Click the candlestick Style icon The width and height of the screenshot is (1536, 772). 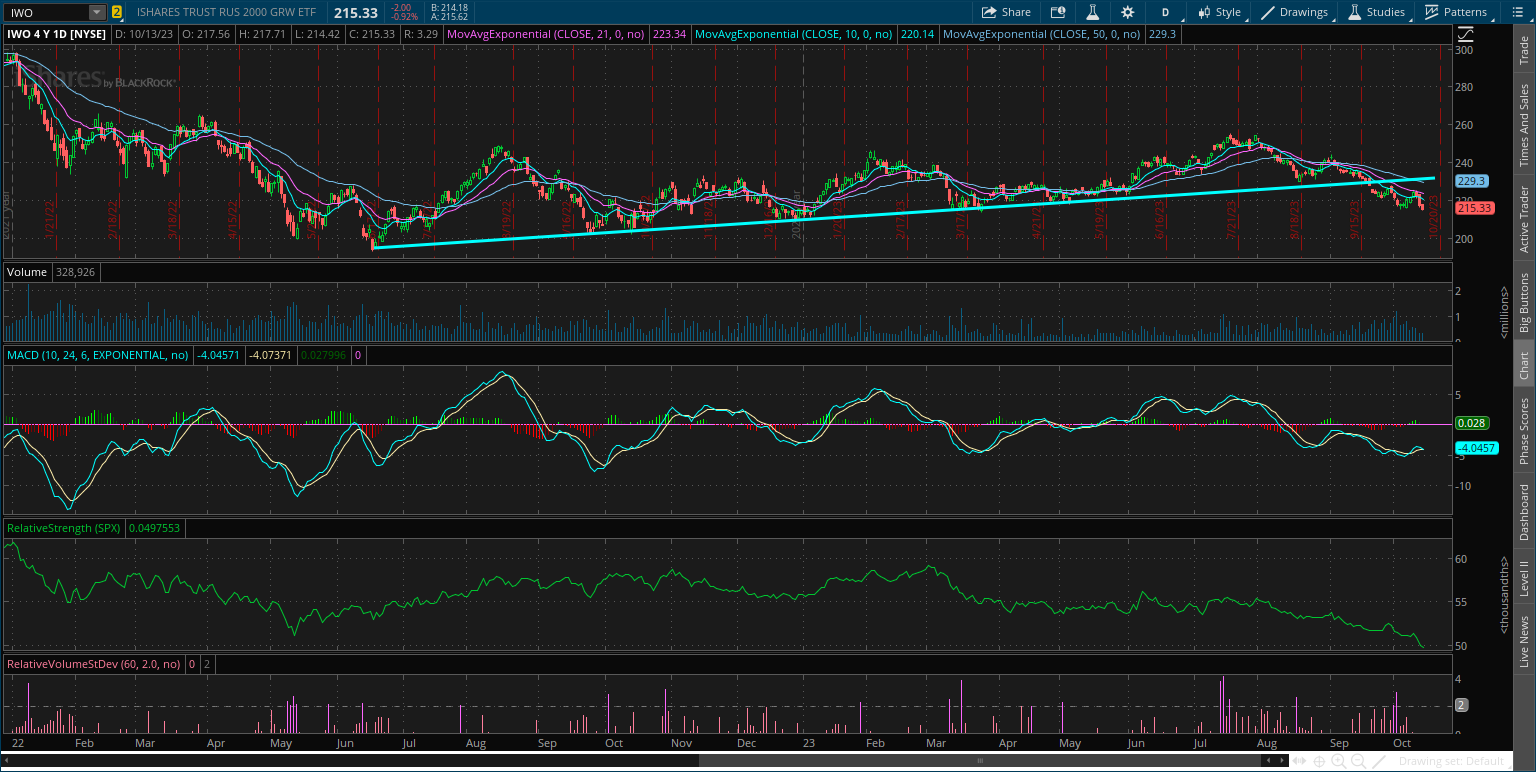(x=1204, y=12)
